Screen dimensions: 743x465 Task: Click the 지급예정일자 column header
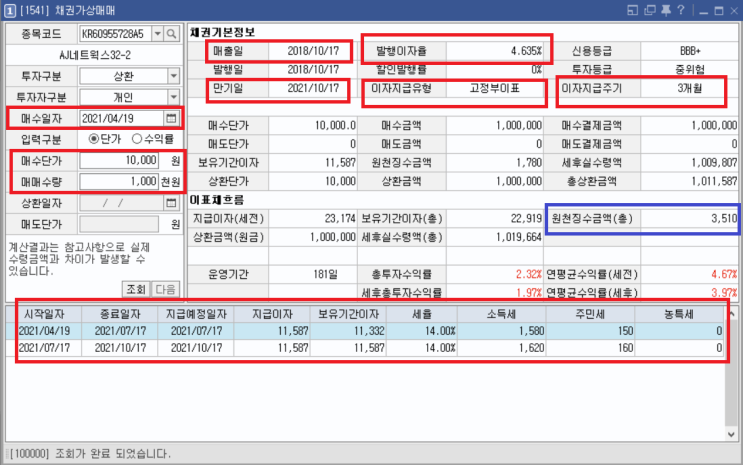coord(196,314)
